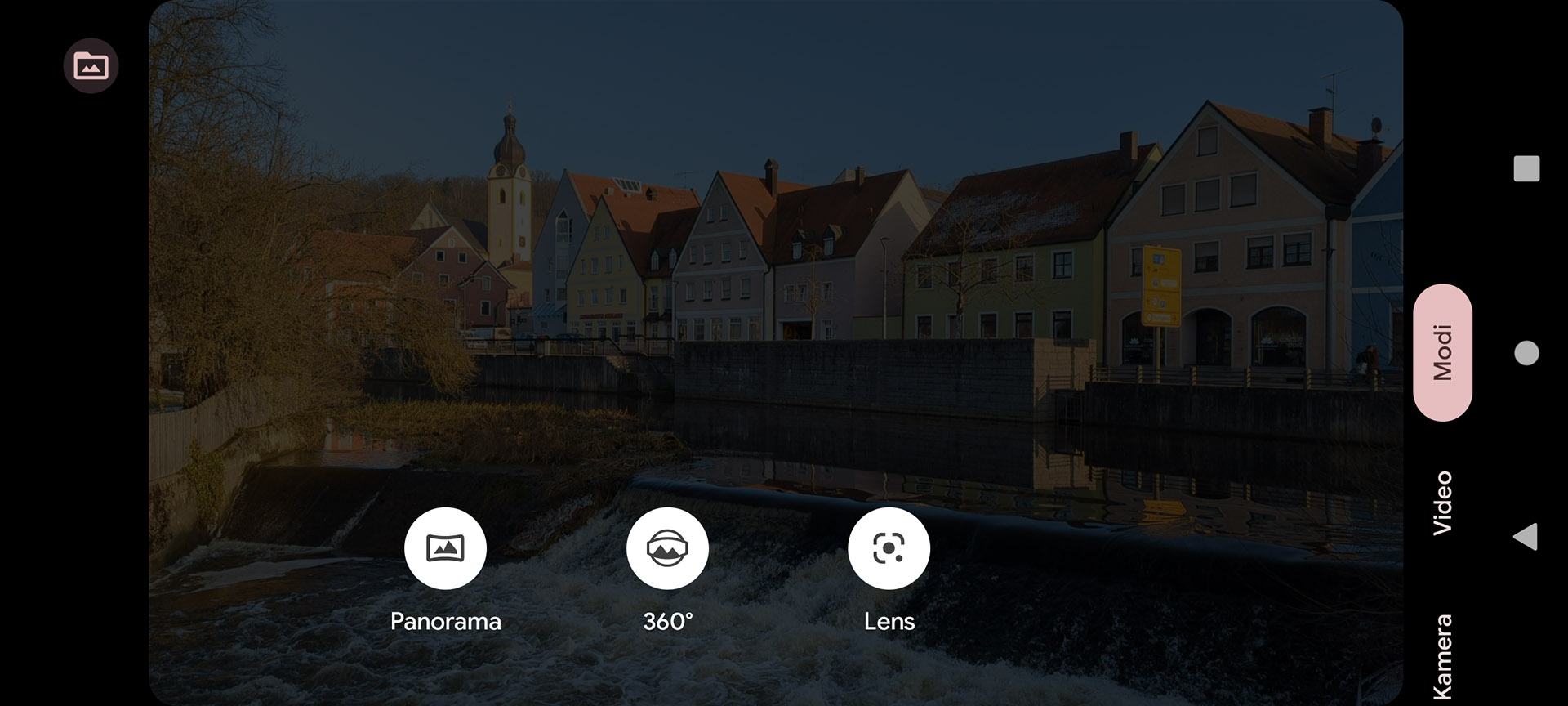
Task: Tap the Android home circle button
Action: 1526,353
